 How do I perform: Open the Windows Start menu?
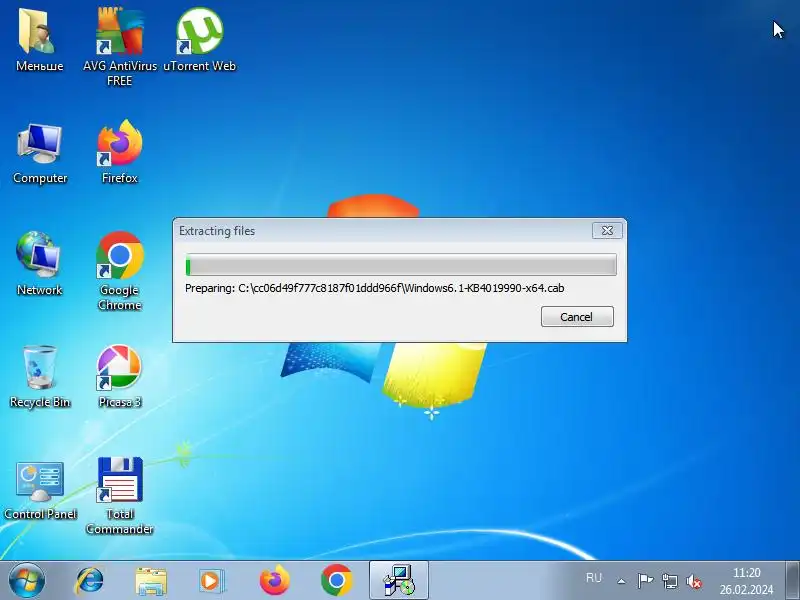pos(27,581)
